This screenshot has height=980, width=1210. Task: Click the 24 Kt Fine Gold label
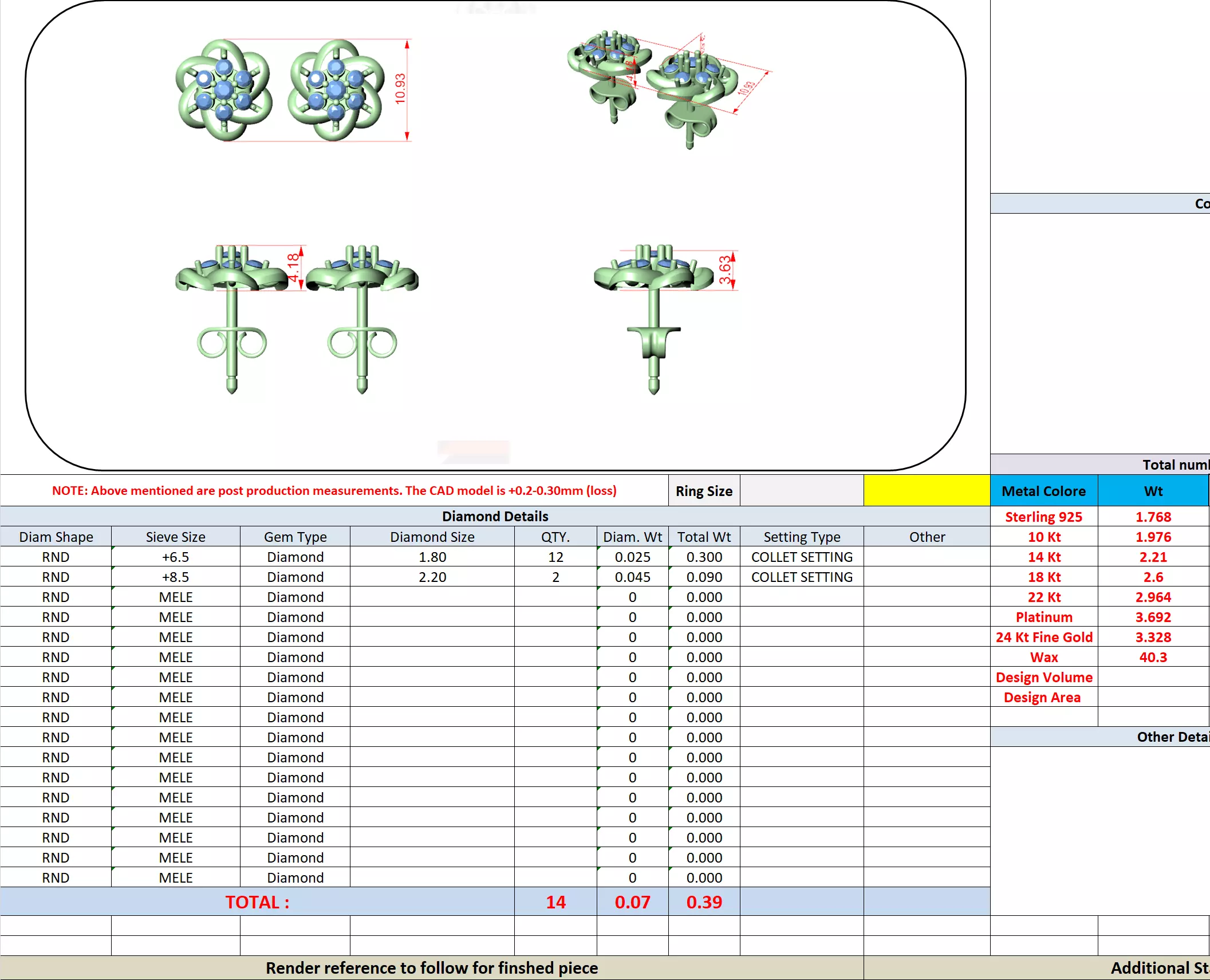[1044, 637]
